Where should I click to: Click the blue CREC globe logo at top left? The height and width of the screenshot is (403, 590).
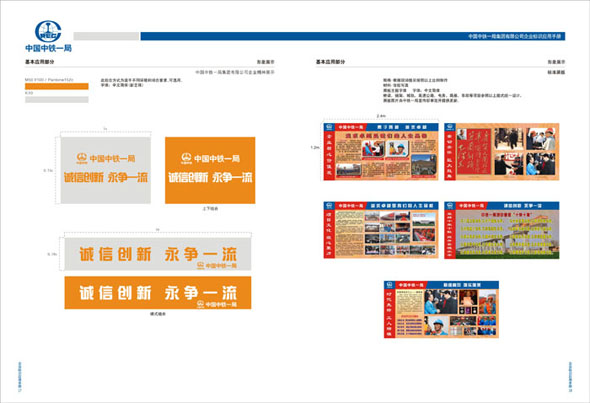[48, 31]
